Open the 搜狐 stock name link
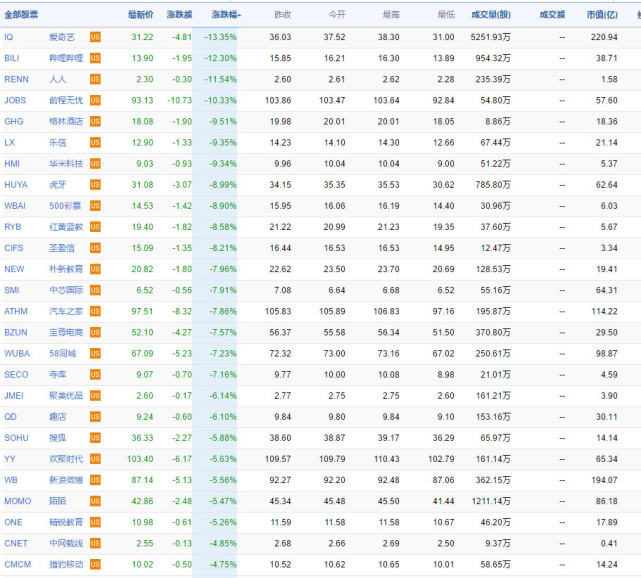 [x=58, y=438]
